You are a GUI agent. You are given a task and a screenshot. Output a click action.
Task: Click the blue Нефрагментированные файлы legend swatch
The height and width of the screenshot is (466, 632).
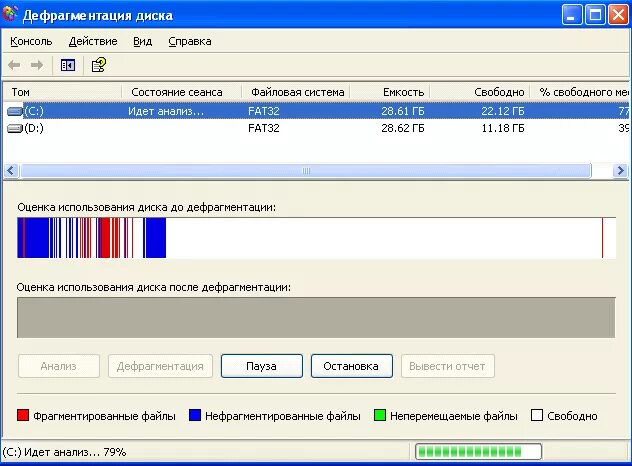pyautogui.click(x=195, y=415)
